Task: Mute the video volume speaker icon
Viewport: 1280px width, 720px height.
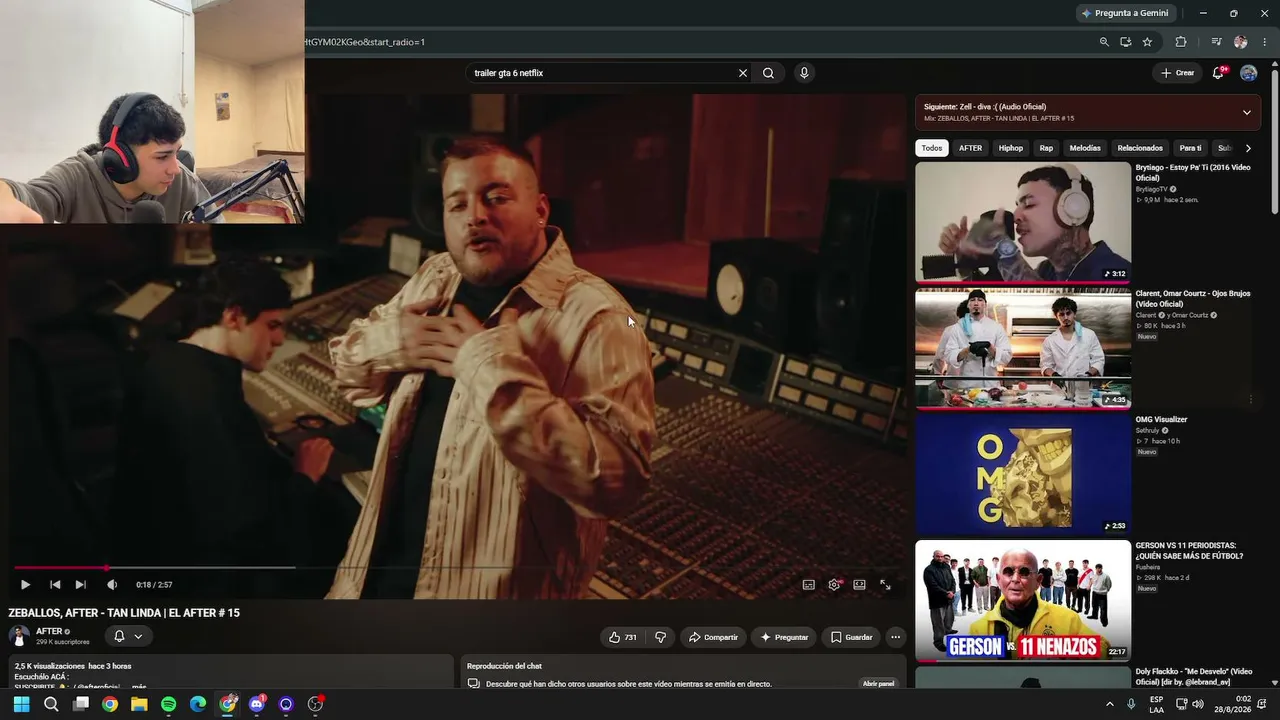Action: pos(112,585)
